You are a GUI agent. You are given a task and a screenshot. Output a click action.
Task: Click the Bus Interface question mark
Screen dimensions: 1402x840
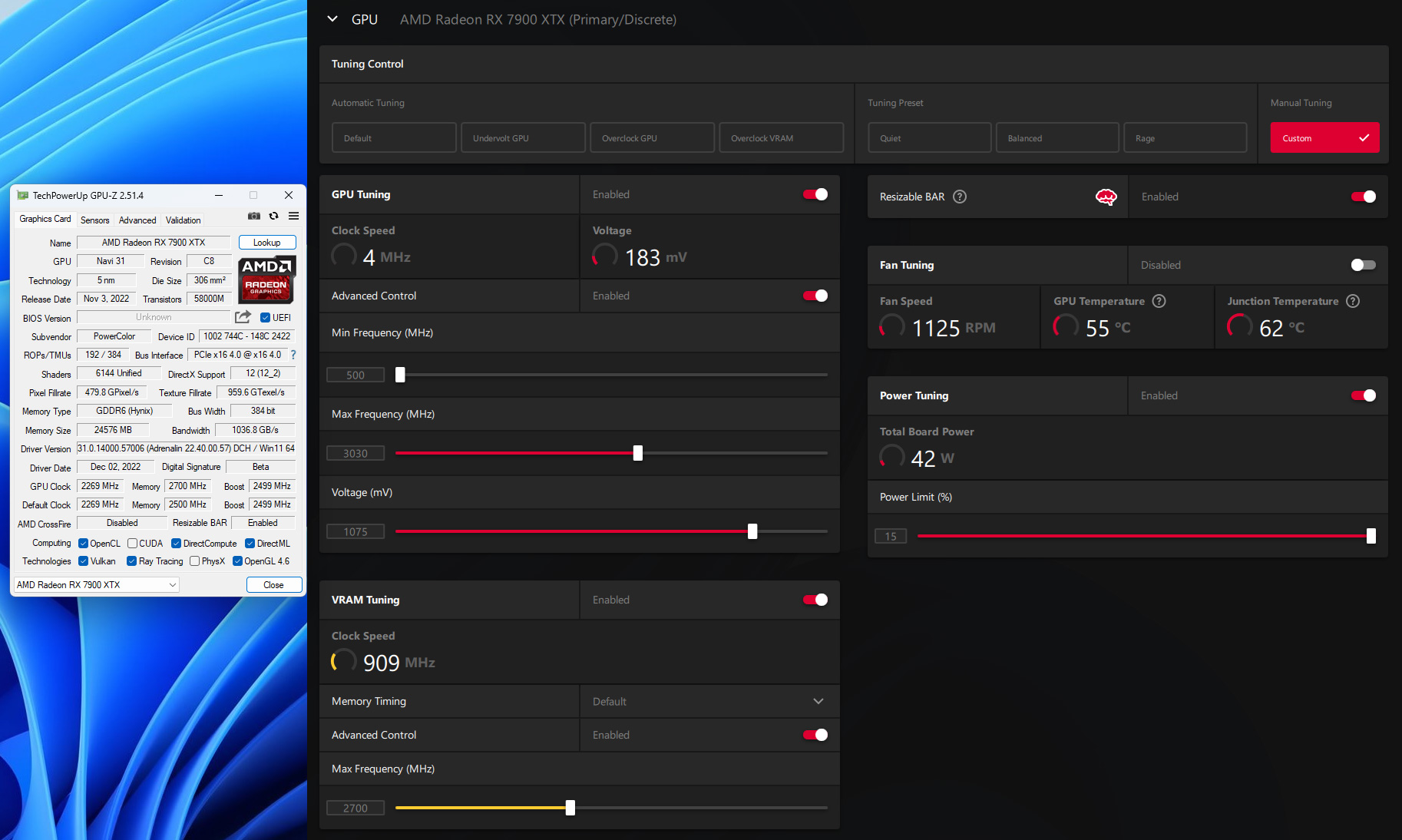293,355
